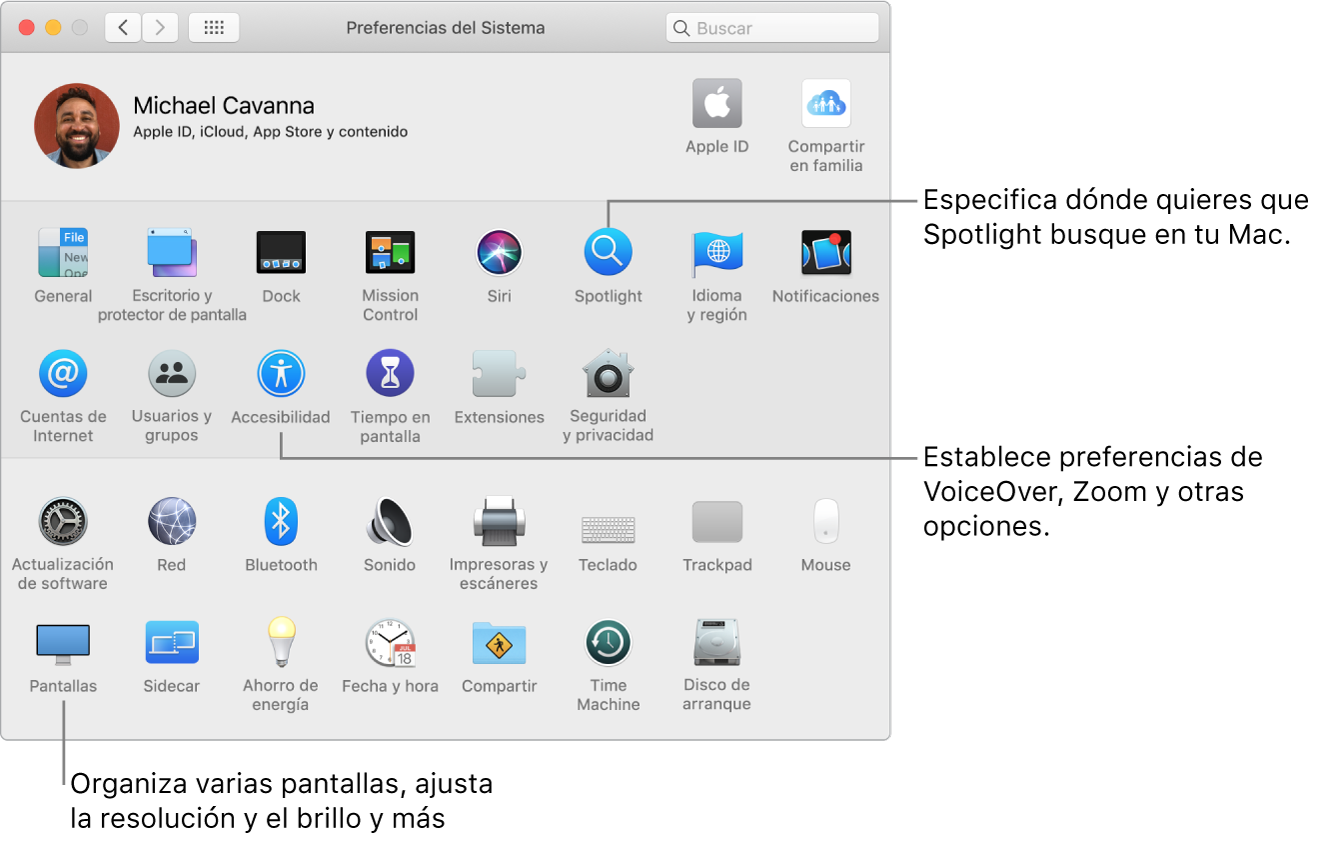The width and height of the screenshot is (1327, 841).
Task: Open Red network preferences
Action: [x=172, y=522]
